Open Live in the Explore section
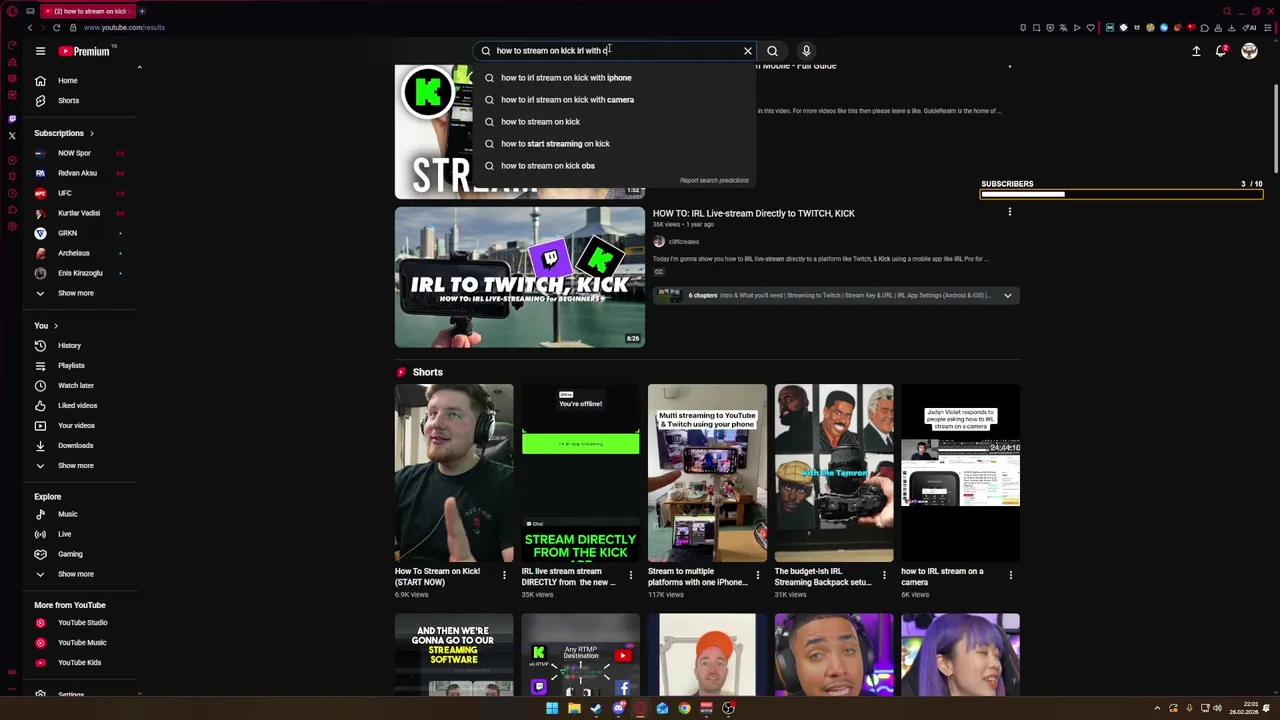Viewport: 1280px width, 720px height. (64, 534)
